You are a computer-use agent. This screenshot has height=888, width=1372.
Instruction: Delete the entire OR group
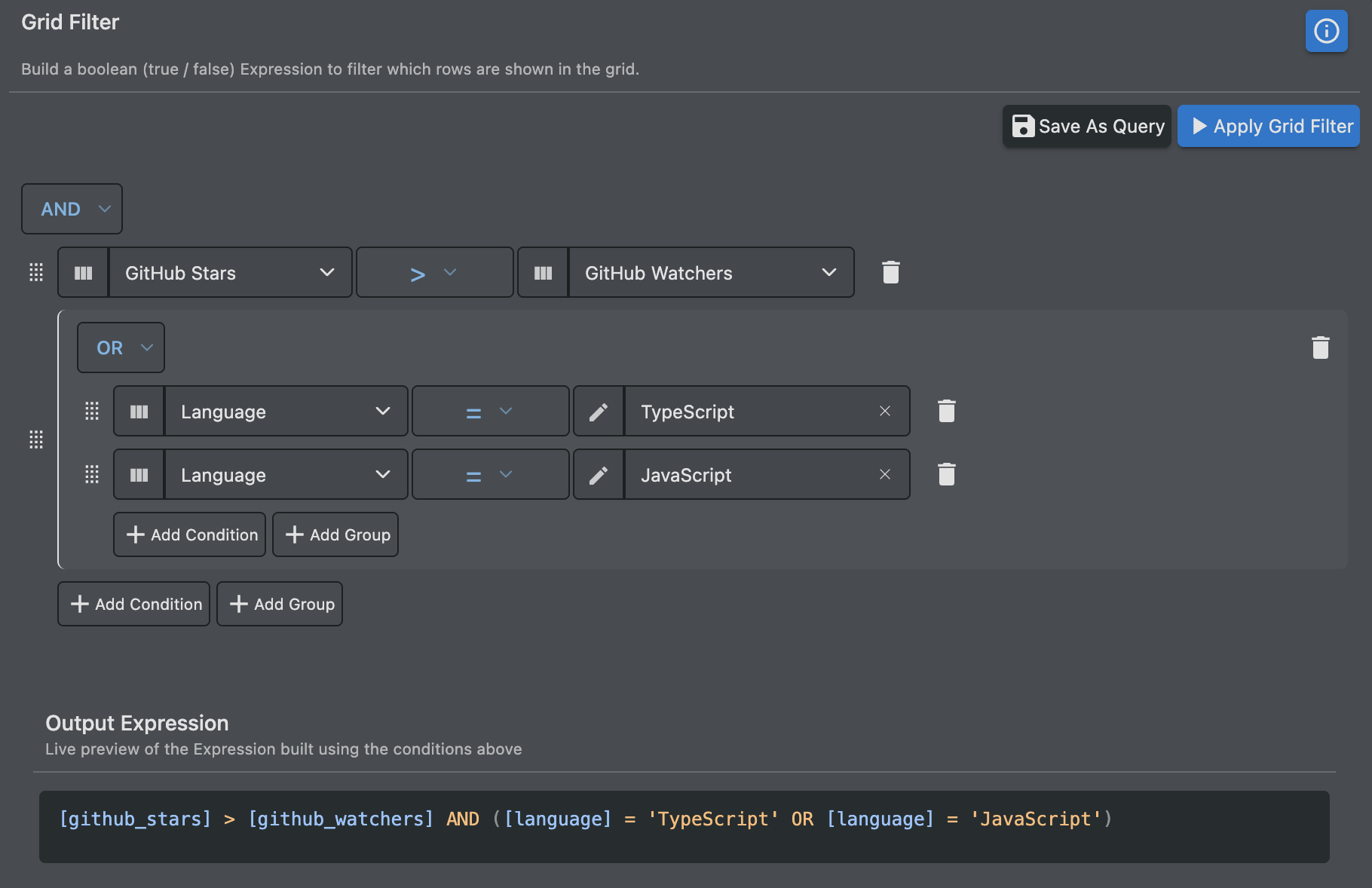(1320, 348)
